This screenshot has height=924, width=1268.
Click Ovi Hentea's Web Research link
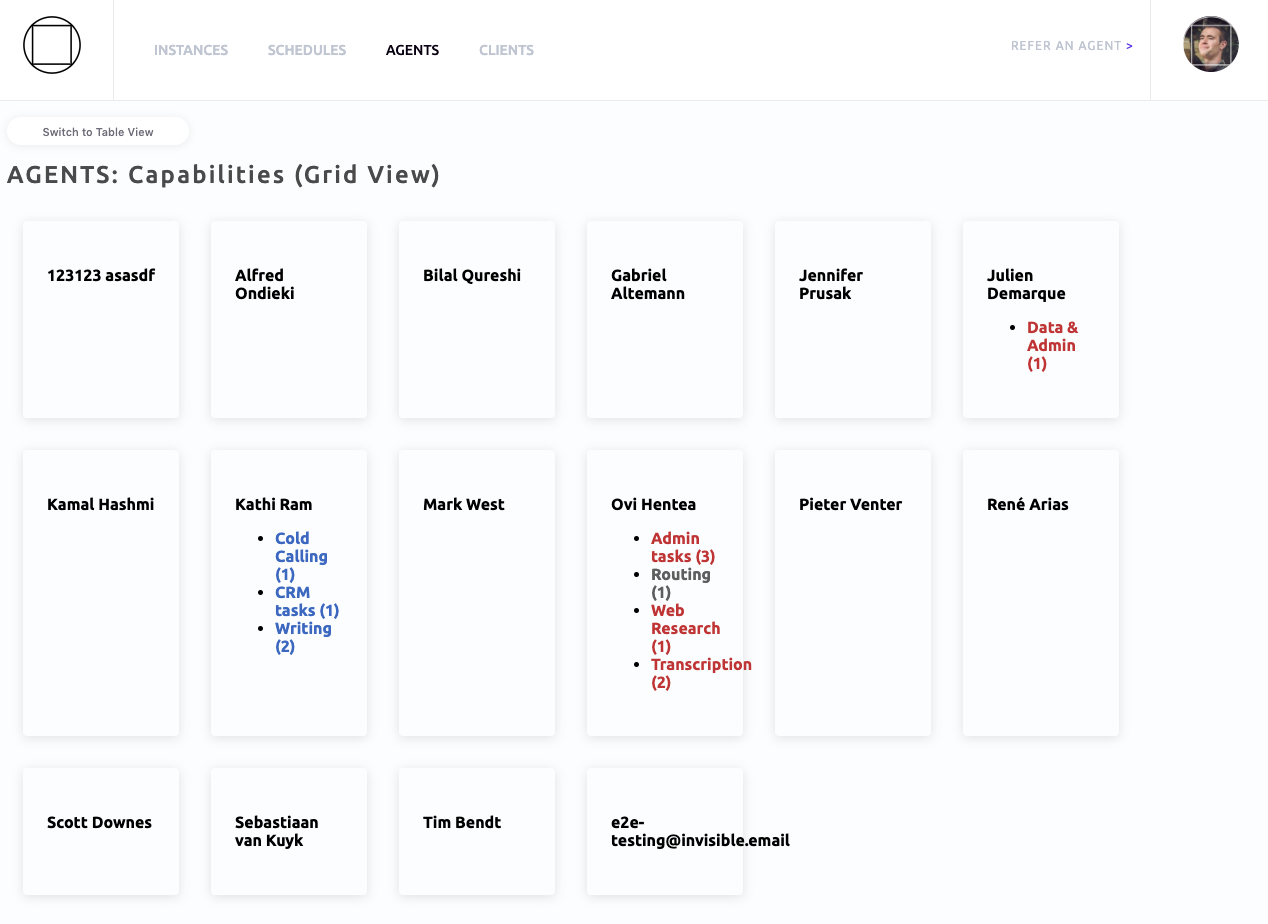click(685, 628)
